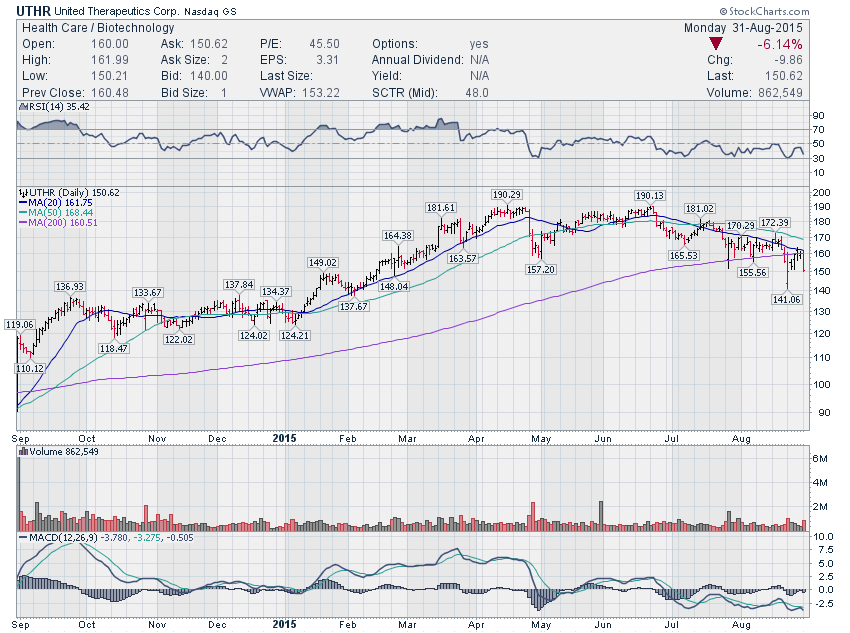Click United Therapeutics Corp. company name
The width and height of the screenshot is (850, 633).
116,11
